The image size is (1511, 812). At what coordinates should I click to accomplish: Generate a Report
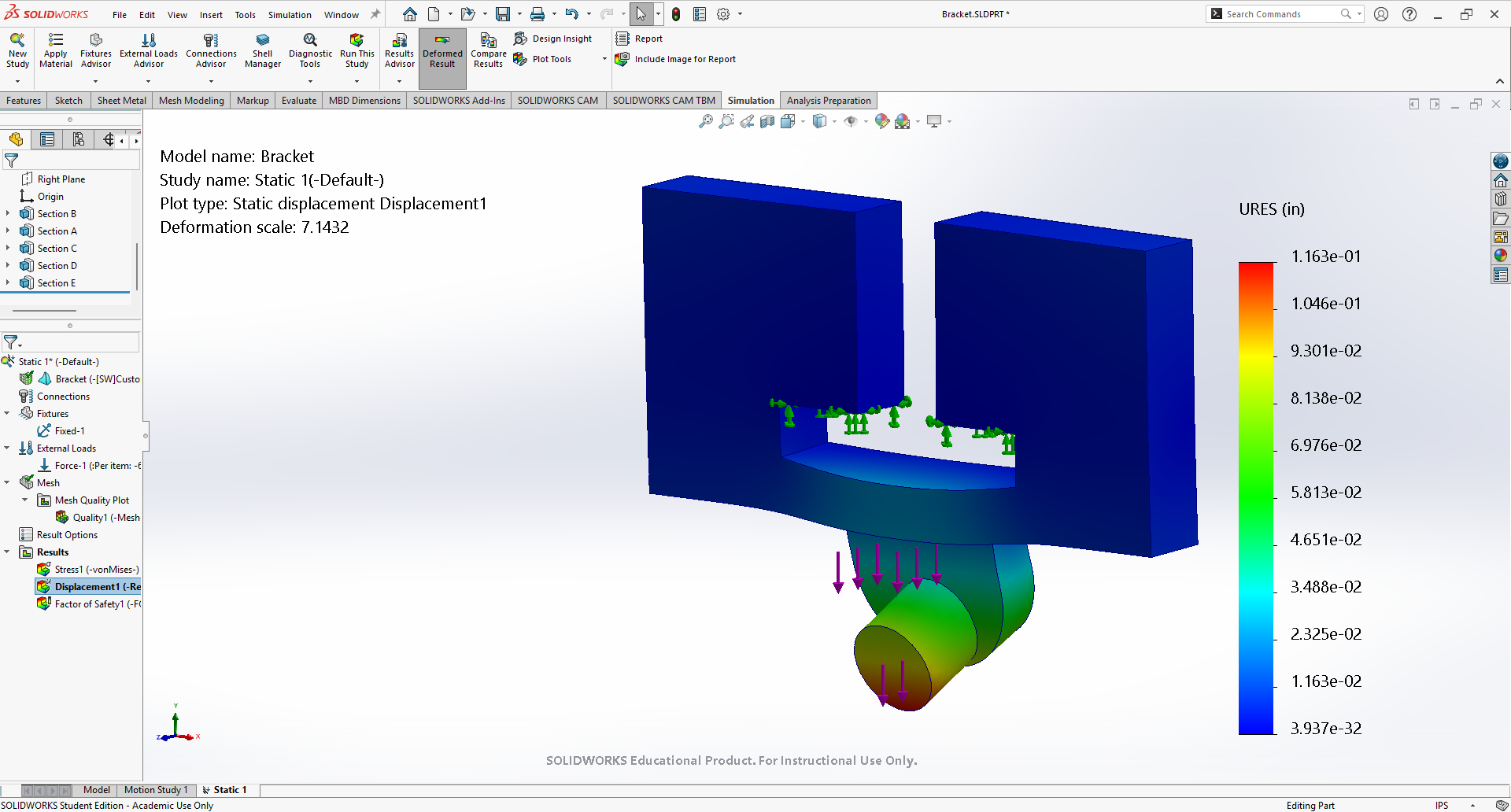(x=639, y=39)
